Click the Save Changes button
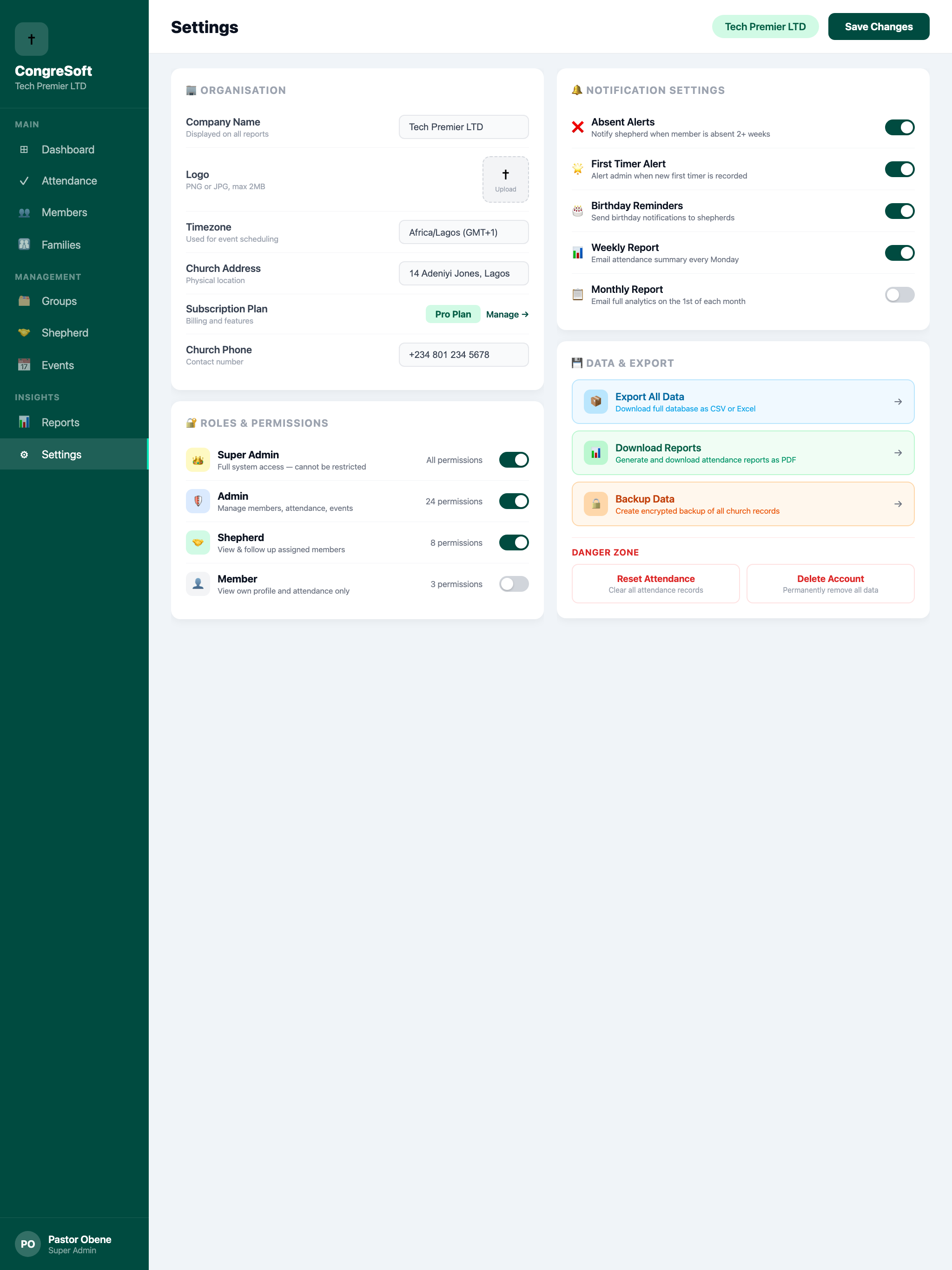 coord(879,27)
